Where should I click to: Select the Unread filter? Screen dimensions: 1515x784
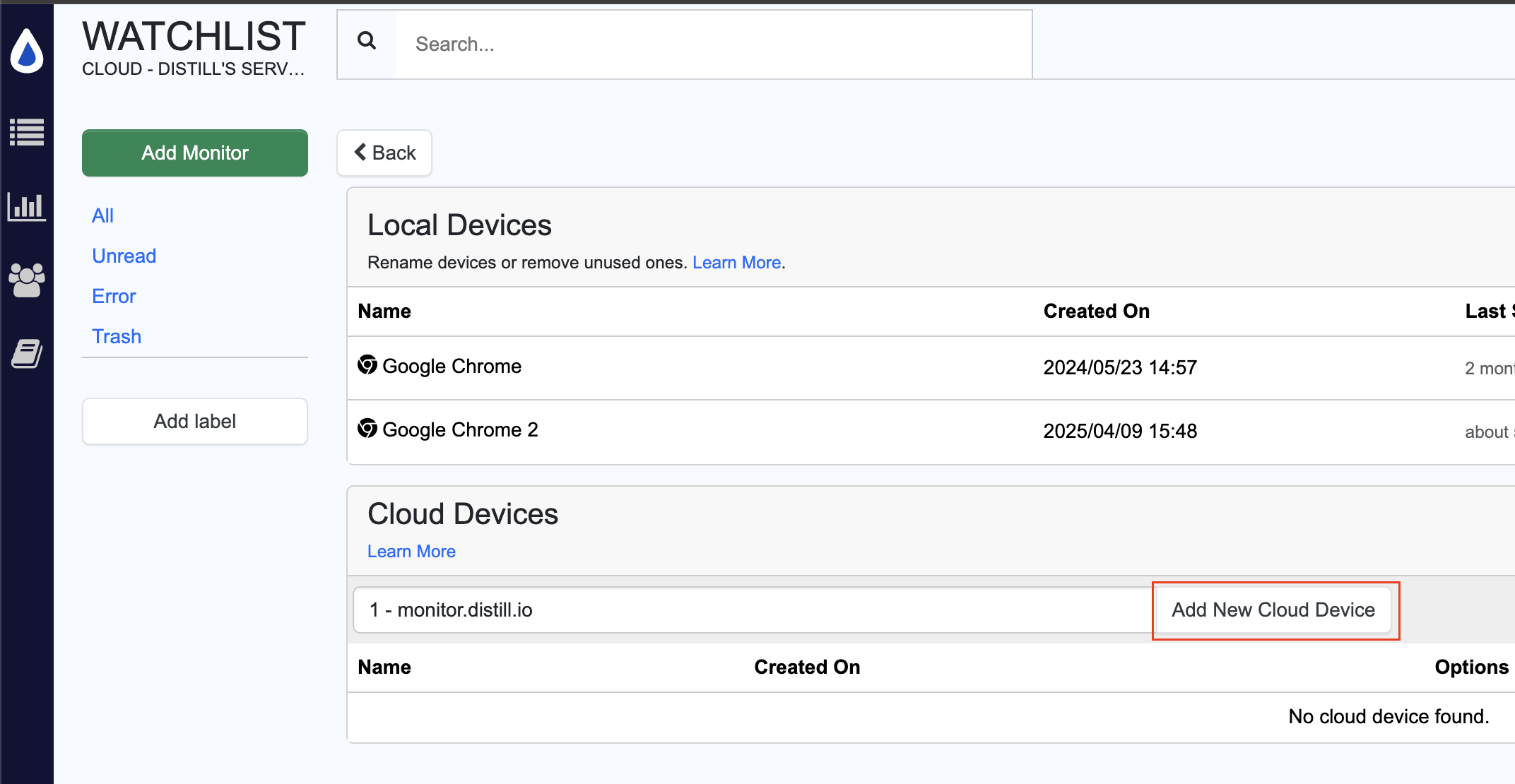(x=124, y=256)
